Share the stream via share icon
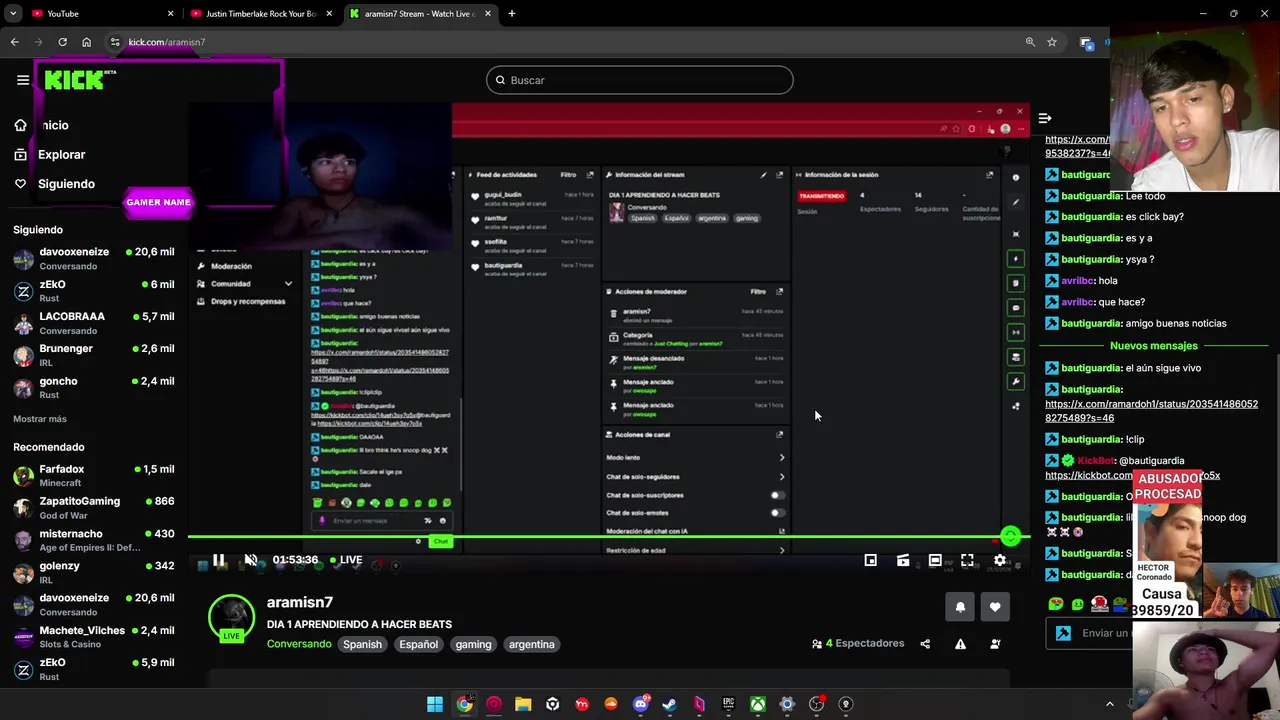The height and width of the screenshot is (720, 1280). point(925,644)
